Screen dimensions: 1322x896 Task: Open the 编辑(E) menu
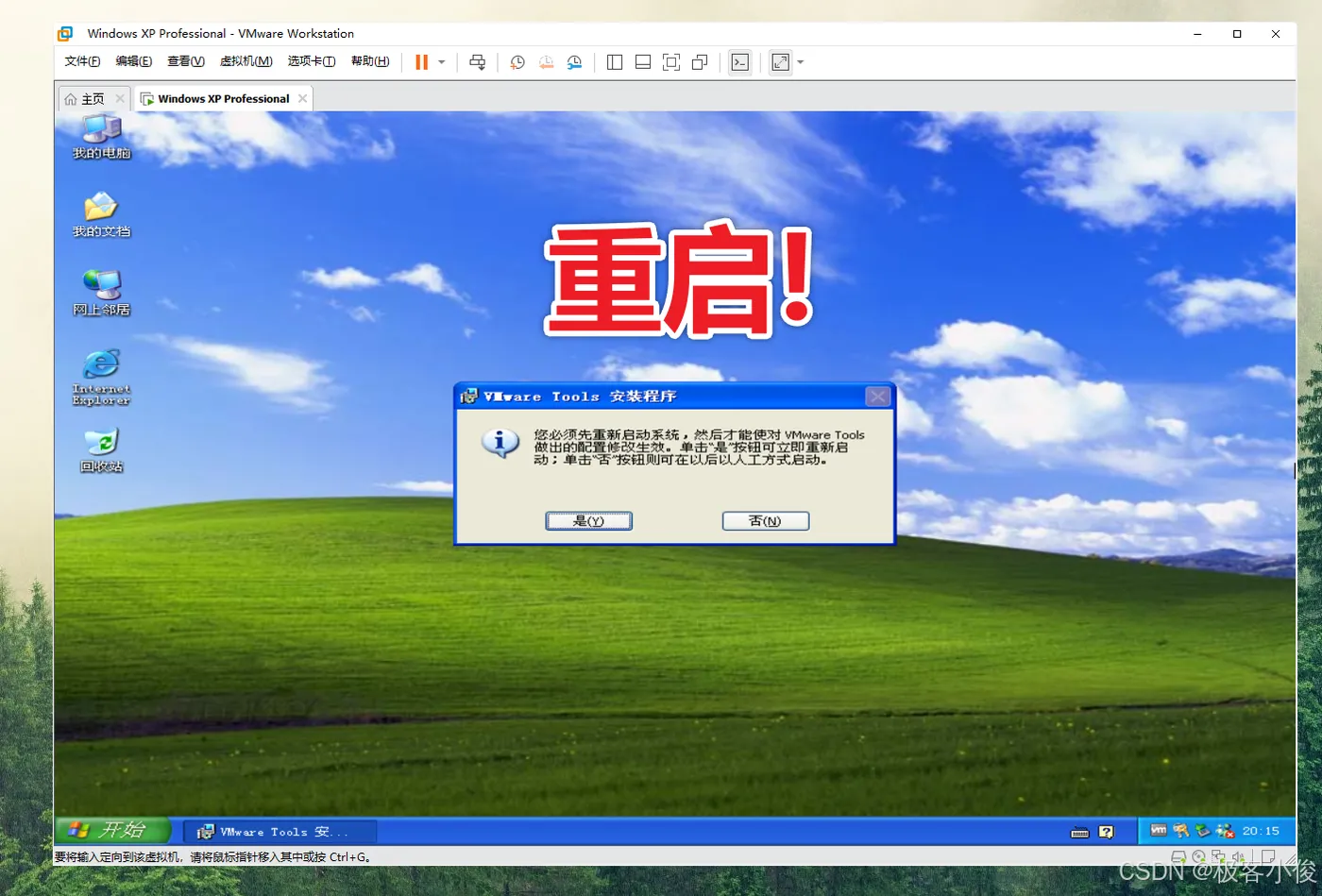[133, 61]
